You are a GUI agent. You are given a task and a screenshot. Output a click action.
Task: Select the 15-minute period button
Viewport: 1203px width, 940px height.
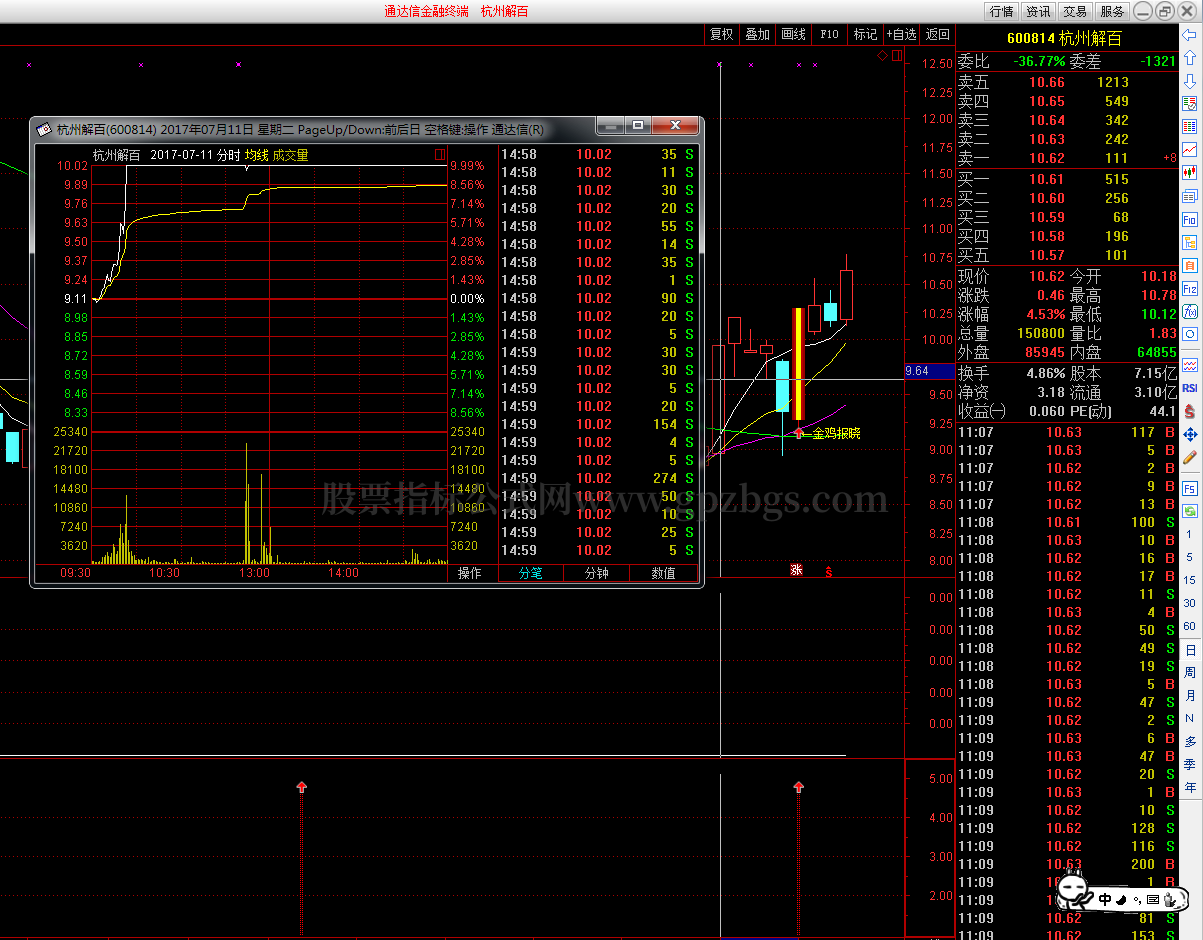tap(1190, 580)
